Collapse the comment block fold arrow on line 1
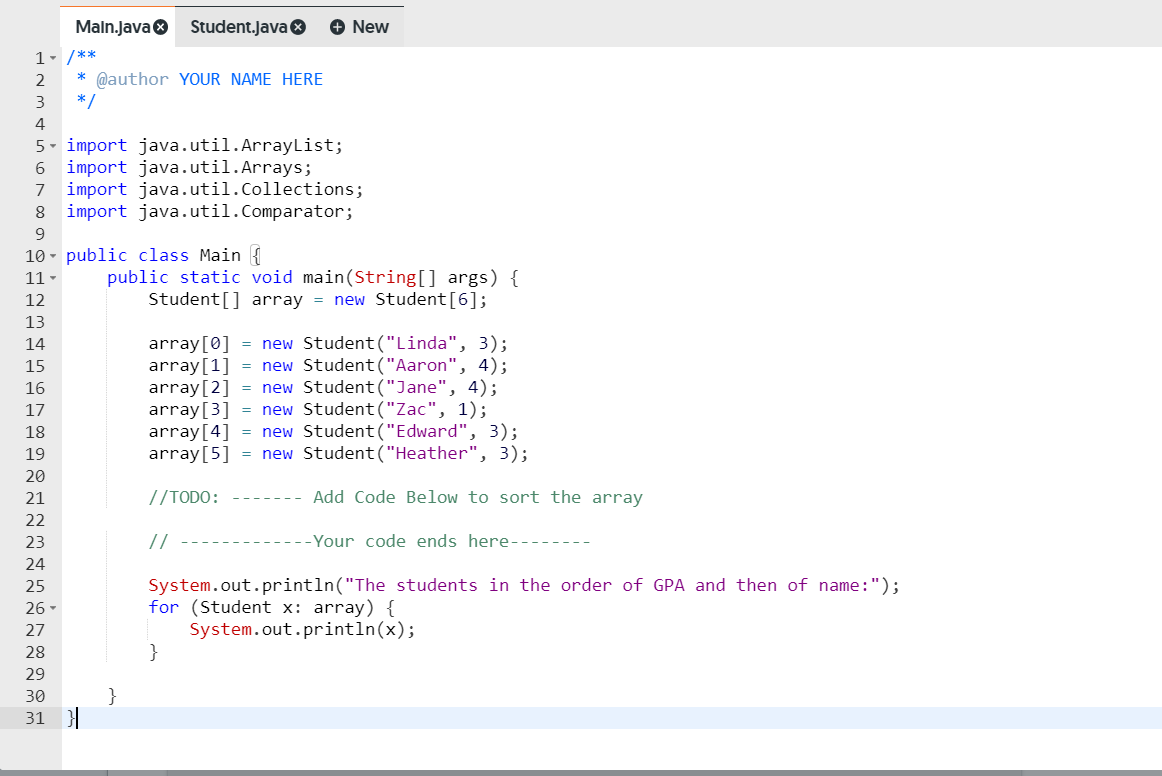Screen dimensions: 1162x776 (x=52, y=57)
